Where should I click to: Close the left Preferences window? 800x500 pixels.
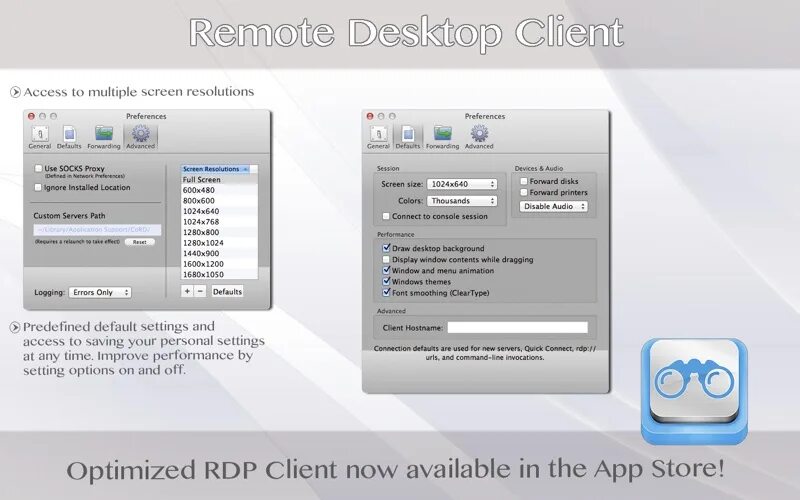(x=32, y=116)
